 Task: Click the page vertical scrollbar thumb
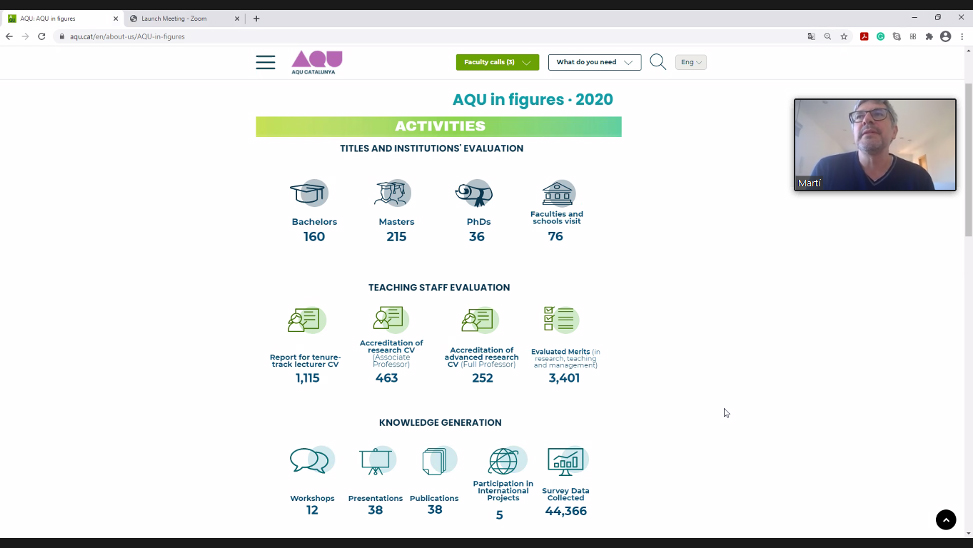pyautogui.click(x=968, y=159)
